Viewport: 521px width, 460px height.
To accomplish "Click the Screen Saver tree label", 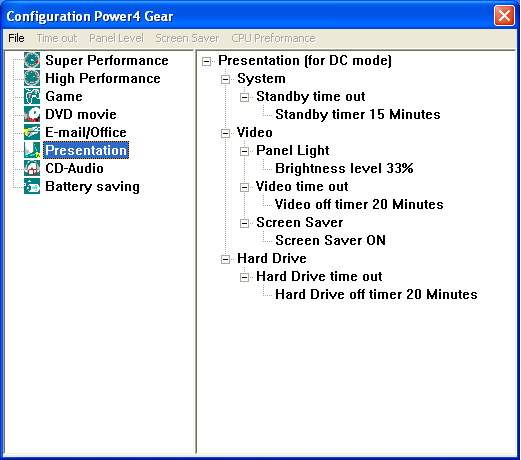I will (299, 222).
